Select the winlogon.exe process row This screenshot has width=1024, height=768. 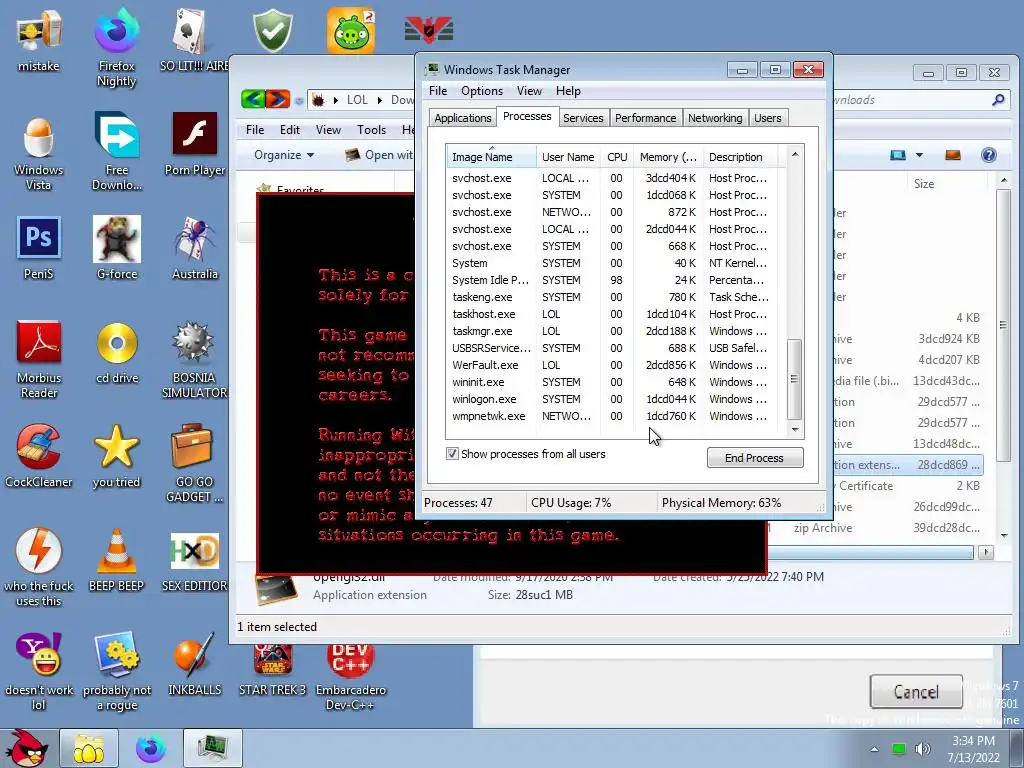615,399
